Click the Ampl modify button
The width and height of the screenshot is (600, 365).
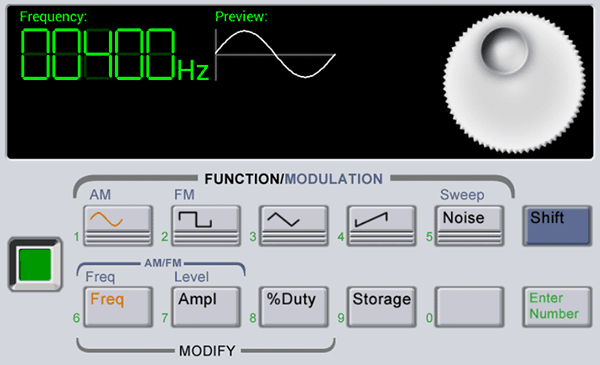[x=206, y=307]
